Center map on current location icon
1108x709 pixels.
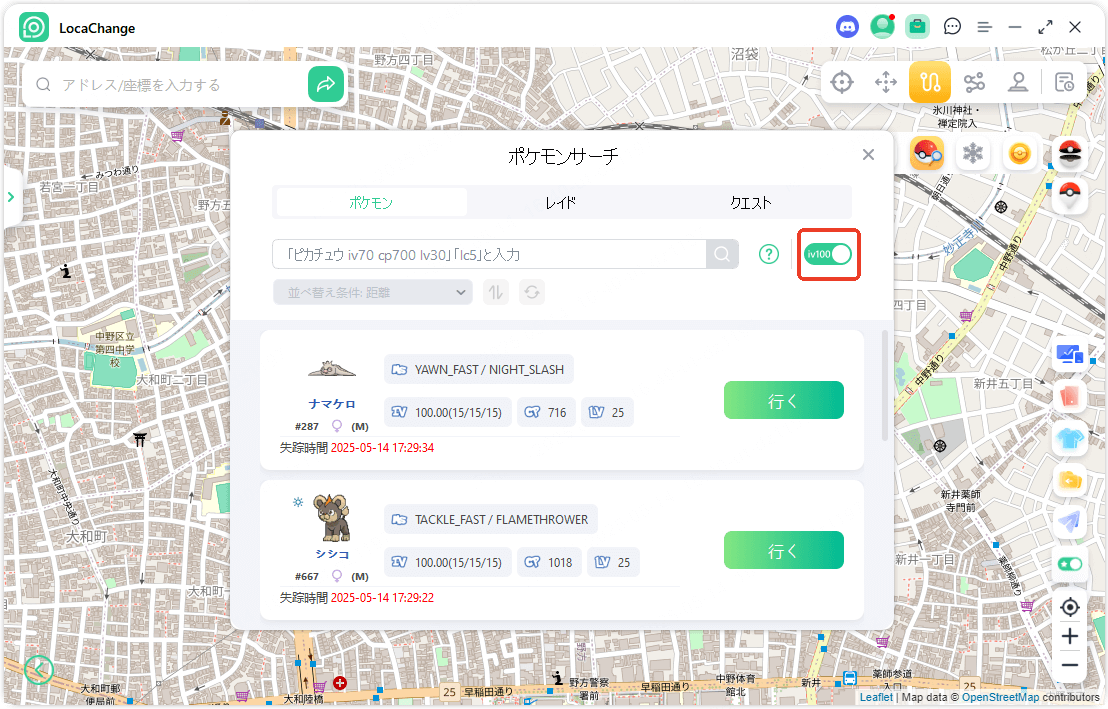pos(1070,607)
